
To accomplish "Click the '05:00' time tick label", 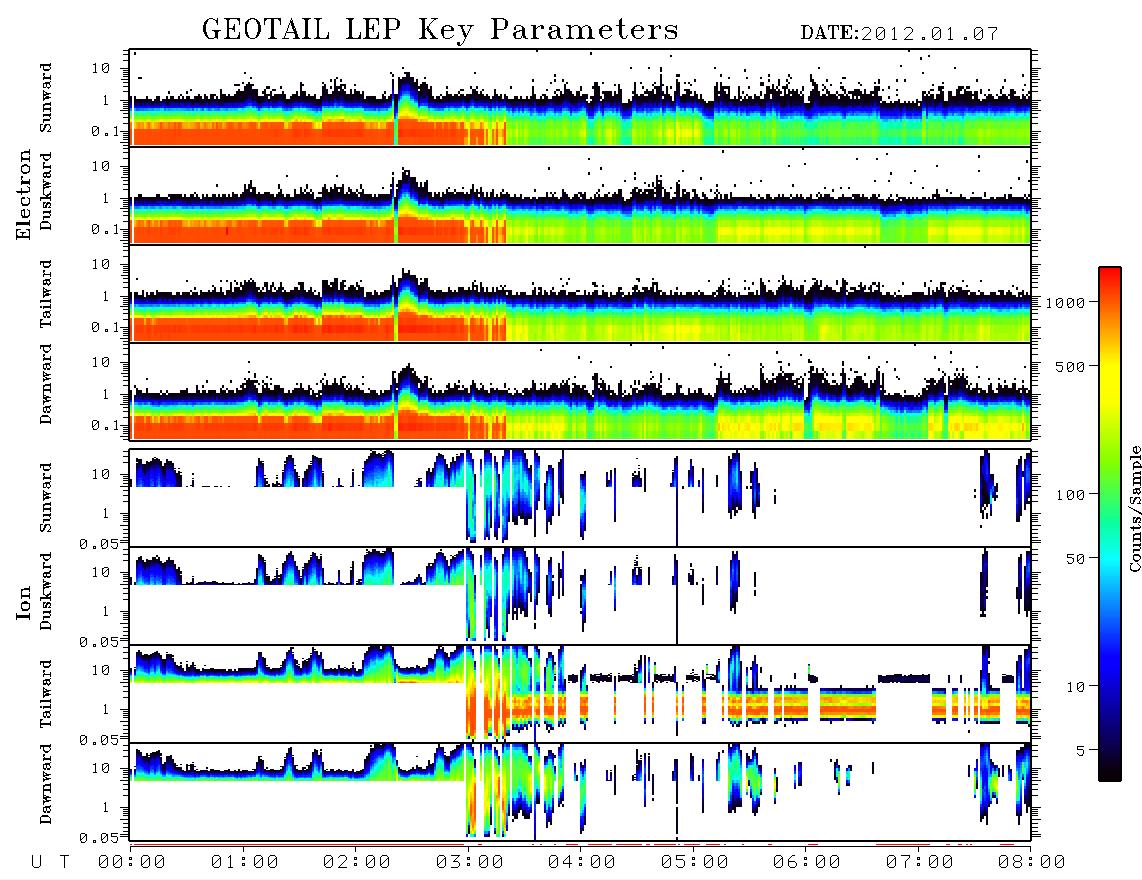I will point(695,862).
